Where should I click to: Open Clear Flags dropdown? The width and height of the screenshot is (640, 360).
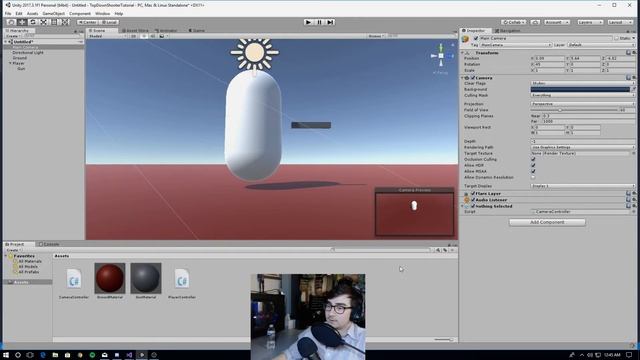pos(583,83)
